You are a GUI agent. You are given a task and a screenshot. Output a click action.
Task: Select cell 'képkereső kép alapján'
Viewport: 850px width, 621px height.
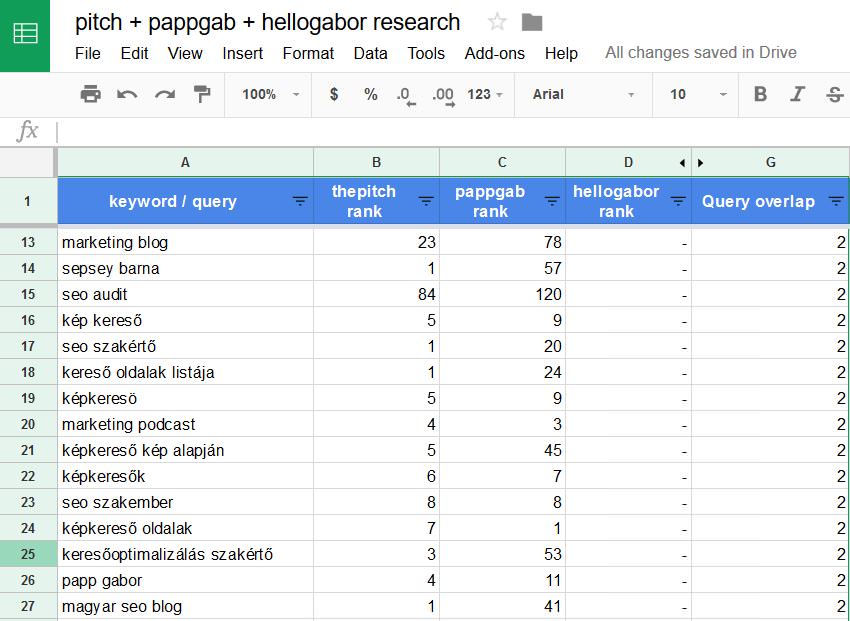[x=185, y=450]
